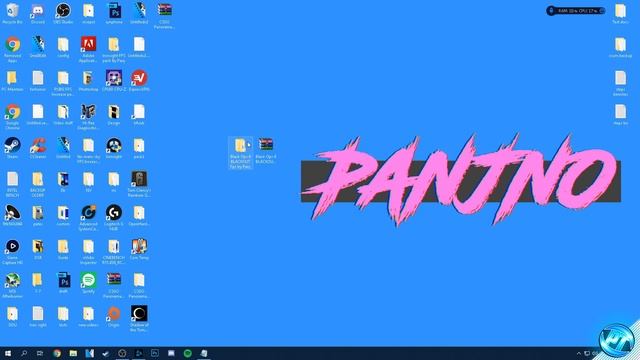
Task: Open the PUBG FPS increase folder
Action: point(63,78)
